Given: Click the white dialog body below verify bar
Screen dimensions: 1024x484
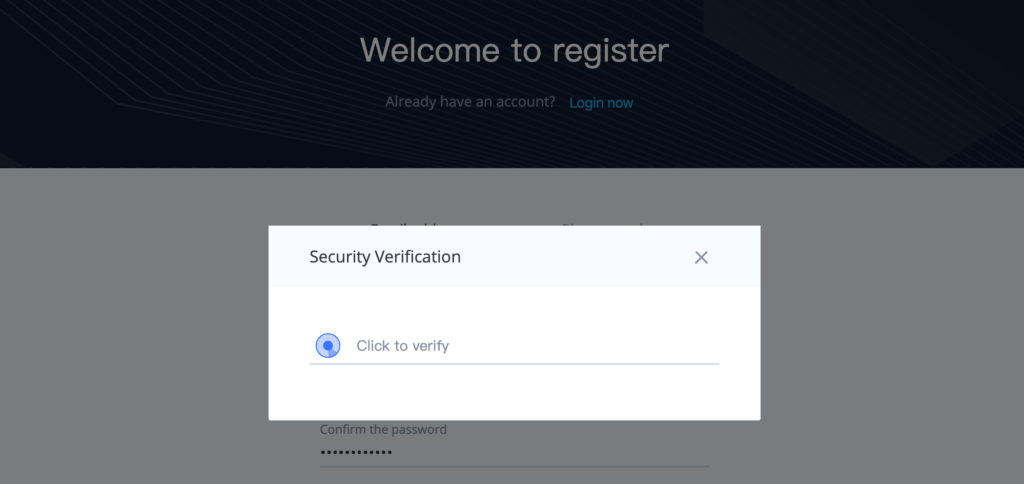Looking at the screenshot, I should coord(514,392).
